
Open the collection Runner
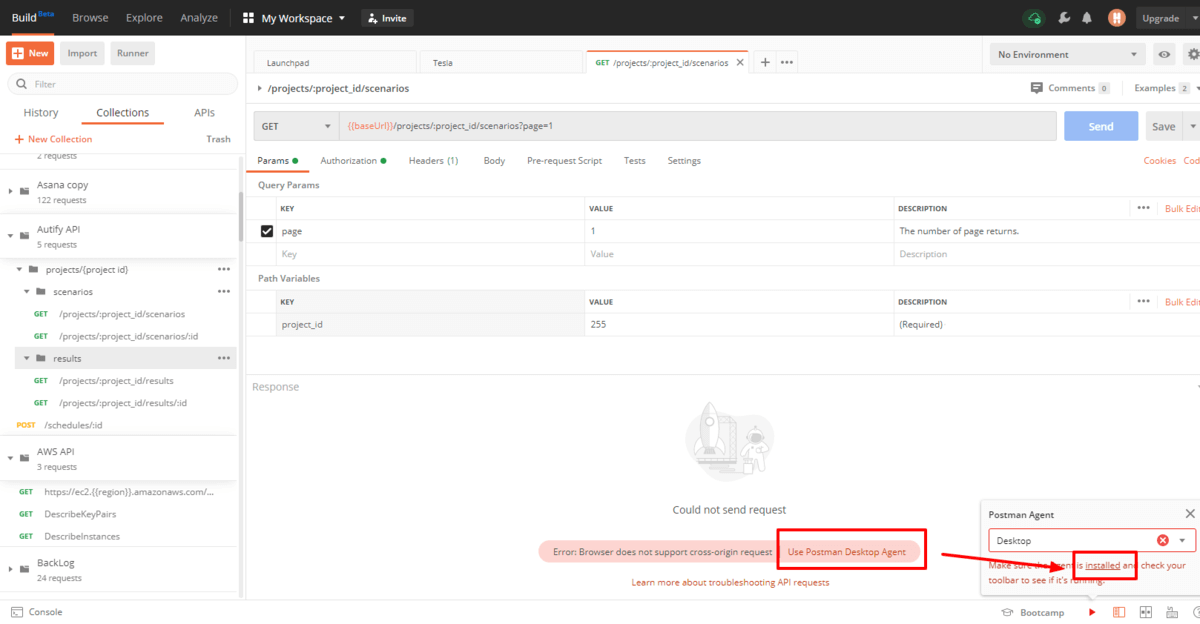click(132, 53)
